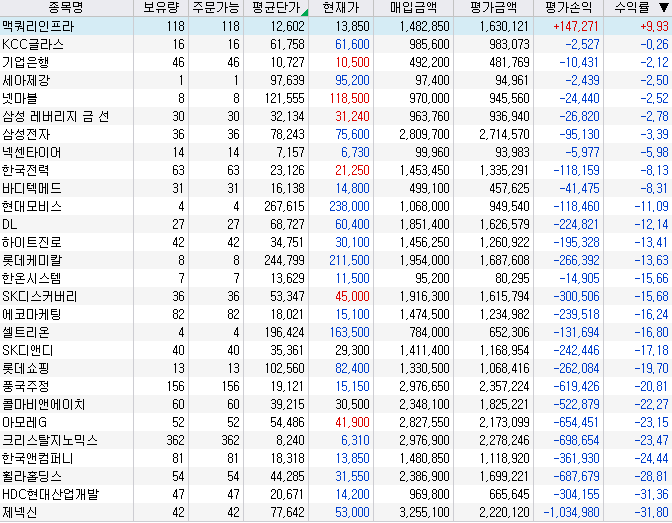The height and width of the screenshot is (523, 672).
Task: Select HDC현대산업개발 stock name
Action: [51, 494]
